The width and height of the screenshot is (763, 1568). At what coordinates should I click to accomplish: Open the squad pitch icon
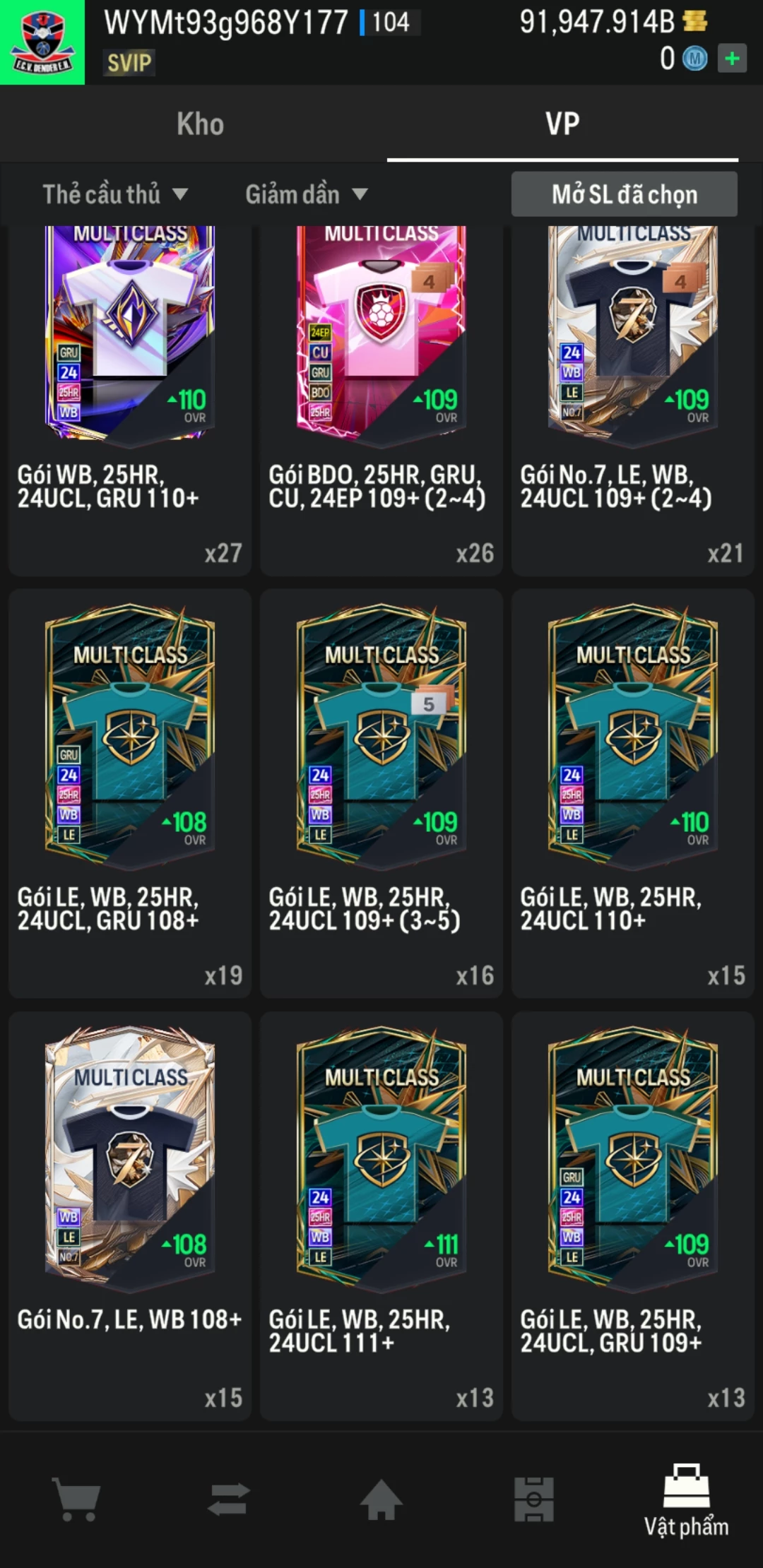[533, 1499]
